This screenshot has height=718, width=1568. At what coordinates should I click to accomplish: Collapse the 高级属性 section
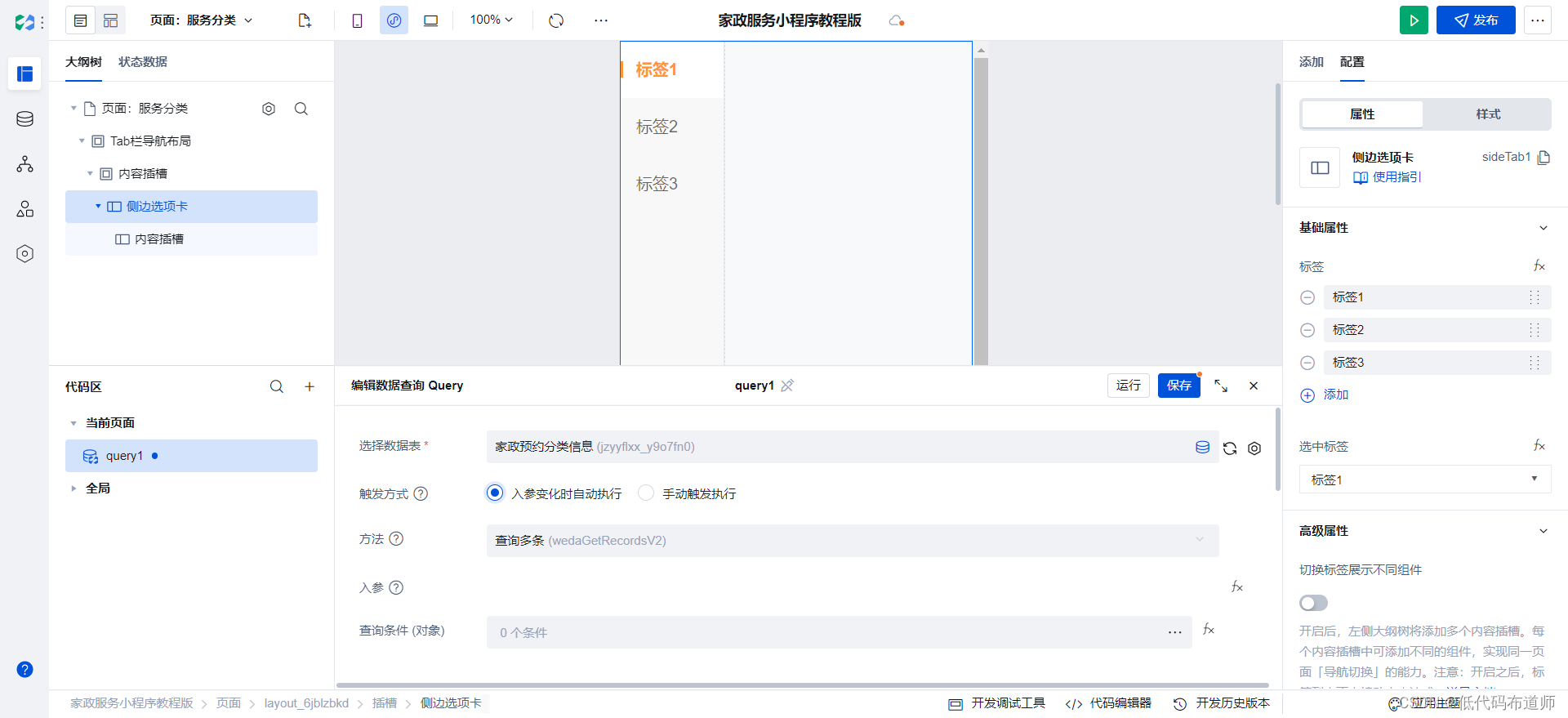pyautogui.click(x=1543, y=531)
